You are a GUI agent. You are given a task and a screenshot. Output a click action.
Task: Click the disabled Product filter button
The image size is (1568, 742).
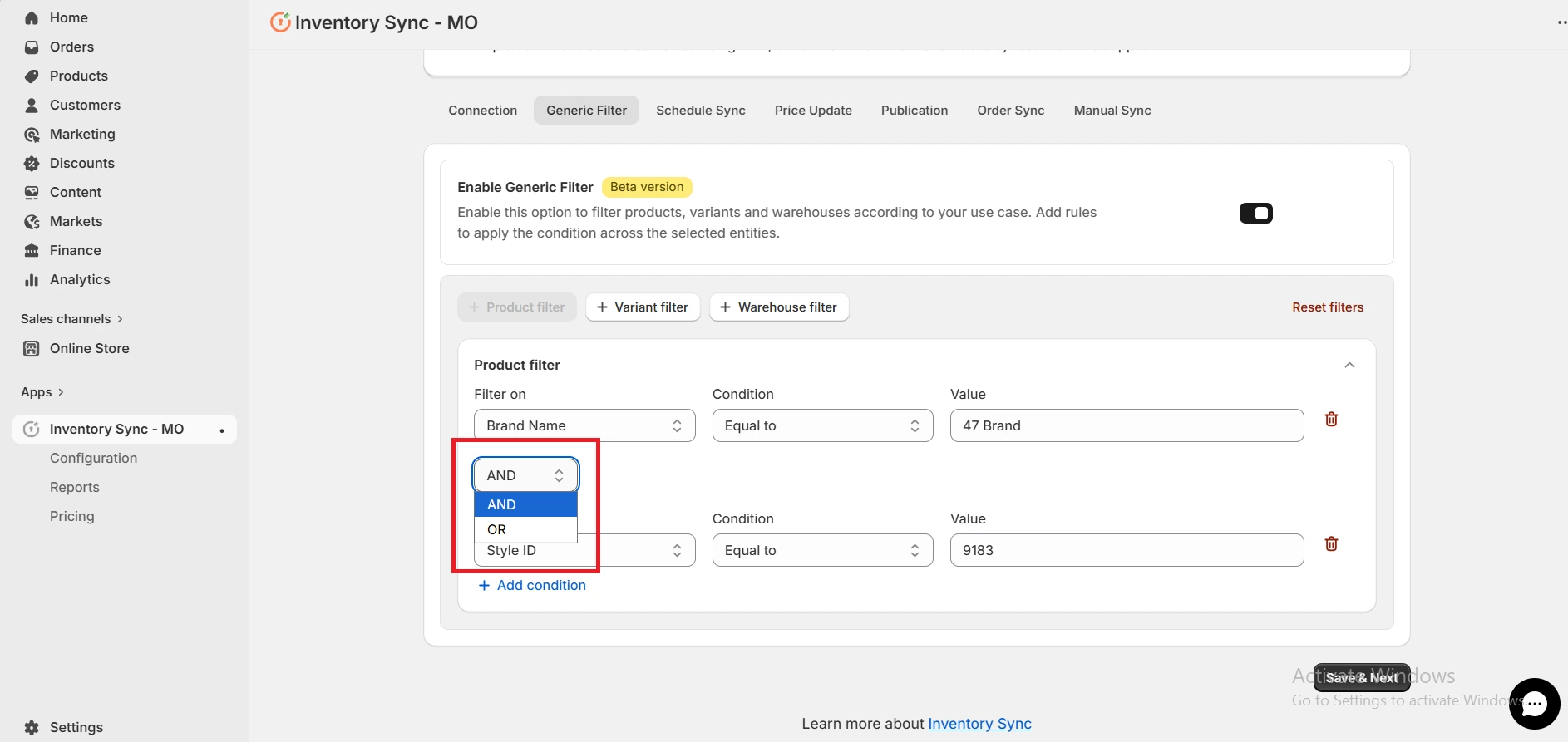pos(516,307)
